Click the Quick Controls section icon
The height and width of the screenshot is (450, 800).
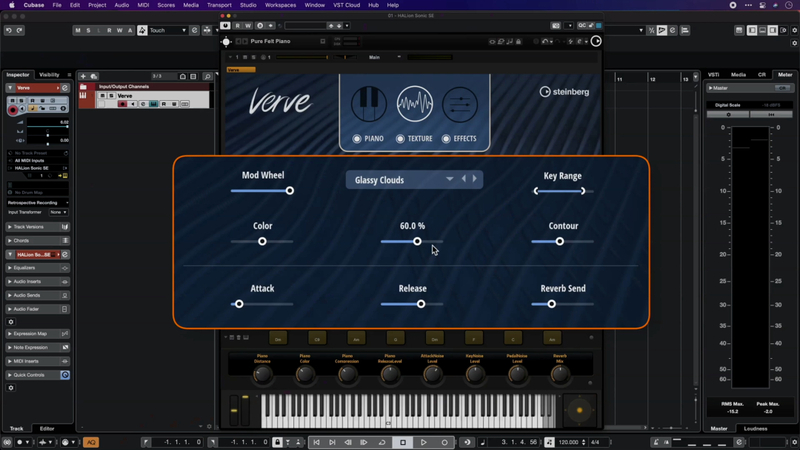tap(65, 375)
